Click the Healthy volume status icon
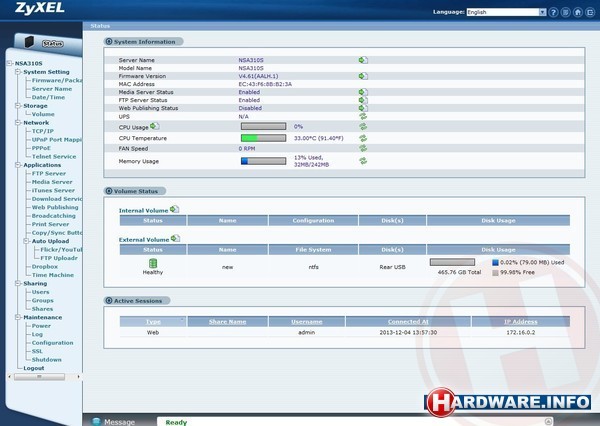600x426 pixels. tap(153, 263)
